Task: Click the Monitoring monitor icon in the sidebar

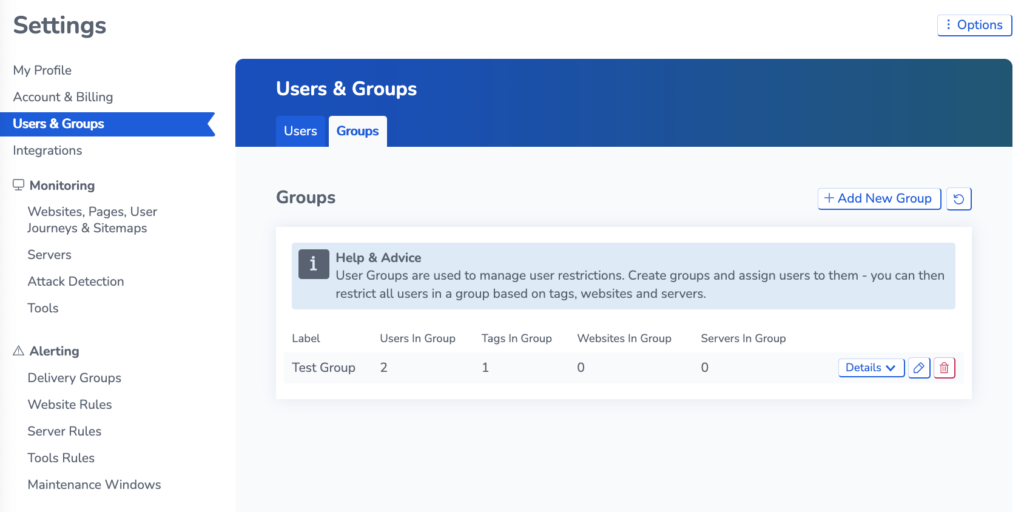Action: click(x=18, y=185)
